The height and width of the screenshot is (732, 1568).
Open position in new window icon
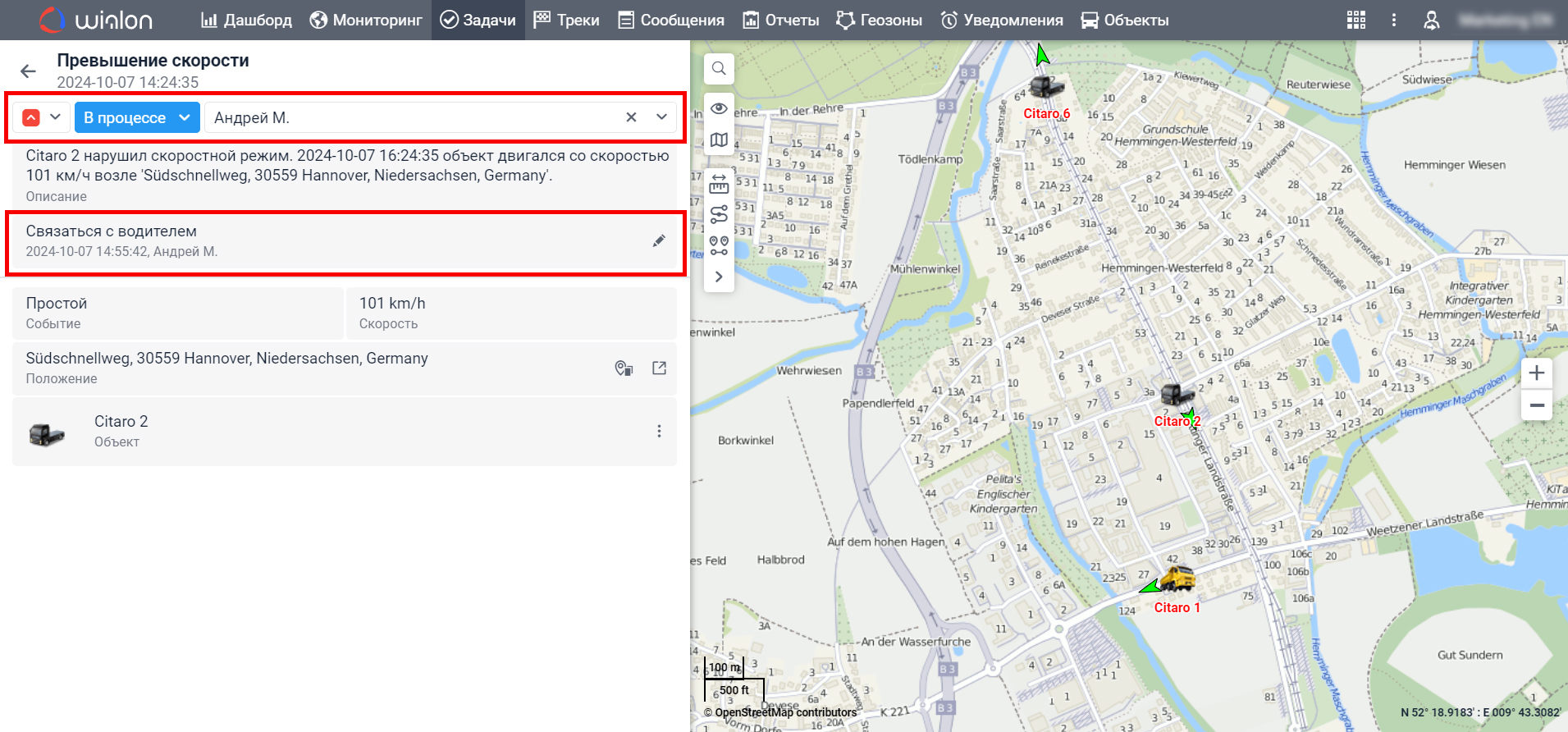(x=659, y=368)
